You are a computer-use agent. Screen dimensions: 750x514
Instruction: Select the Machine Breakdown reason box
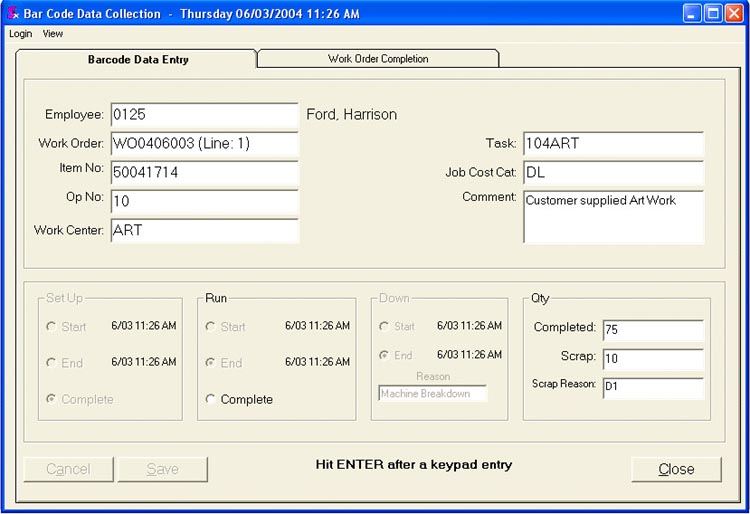click(x=432, y=394)
